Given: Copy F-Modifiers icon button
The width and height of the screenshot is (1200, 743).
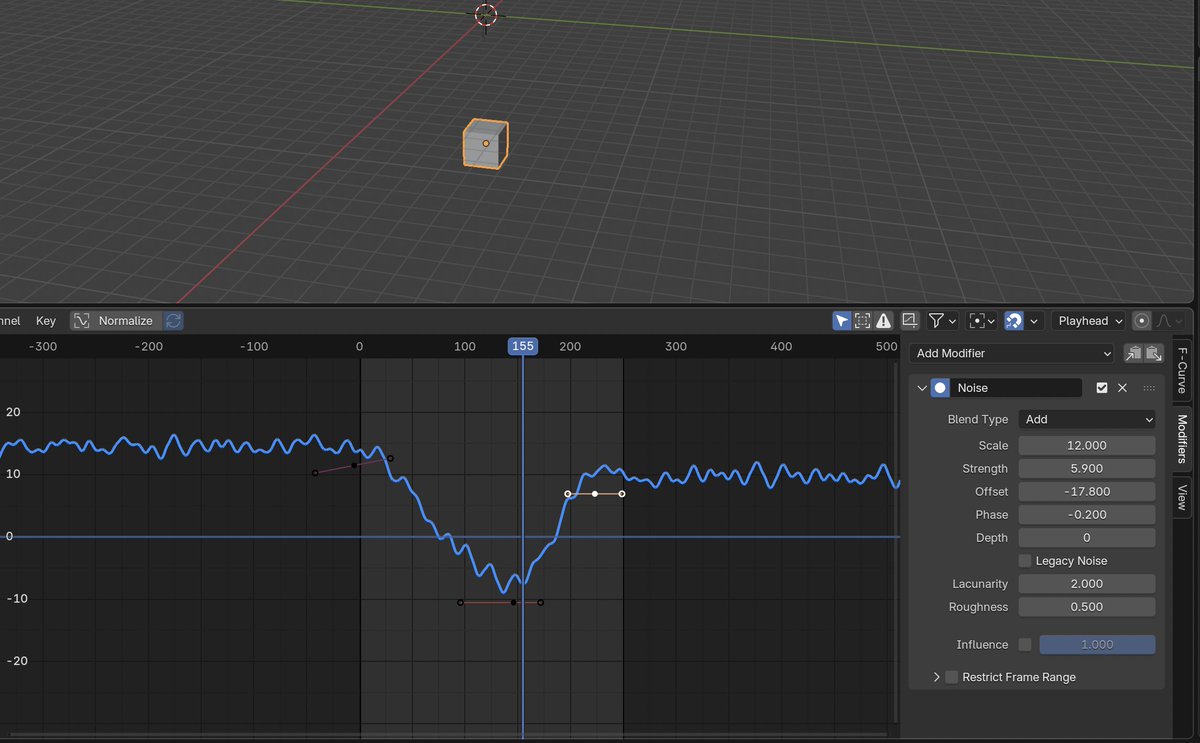Looking at the screenshot, I should pos(1133,353).
